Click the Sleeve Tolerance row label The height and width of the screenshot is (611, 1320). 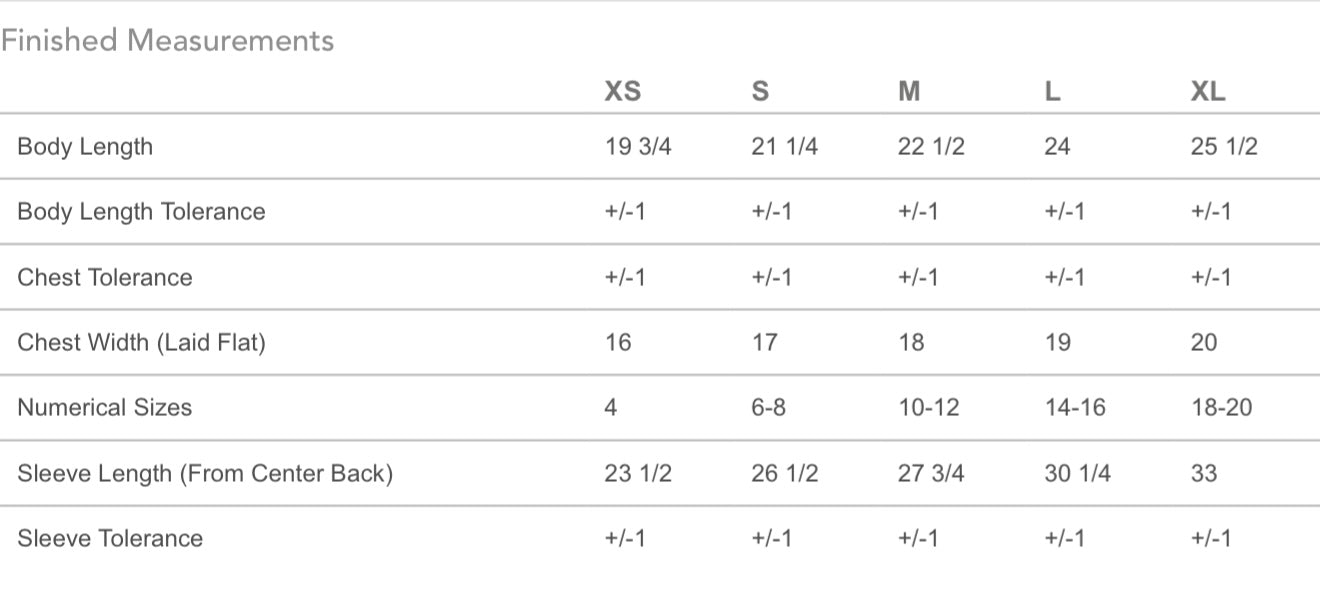tap(110, 539)
